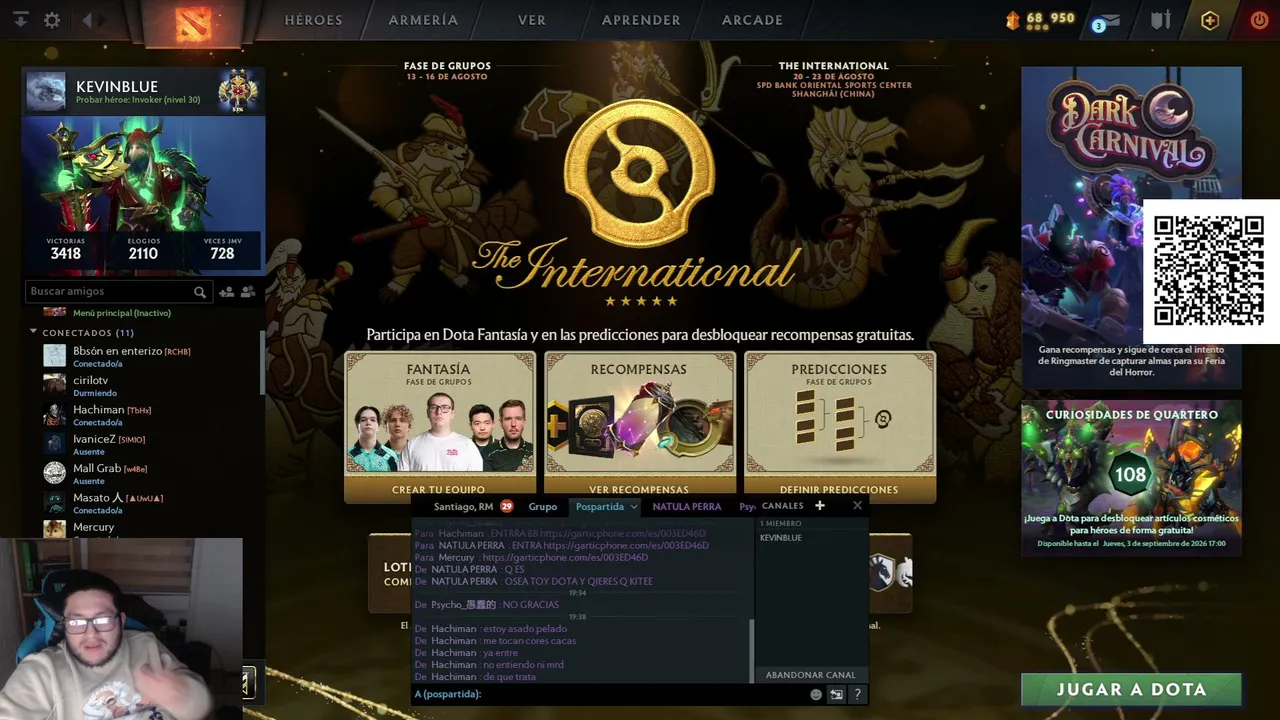Viewport: 1280px width, 720px height.
Task: Open the APRENDER menu
Action: 641,20
